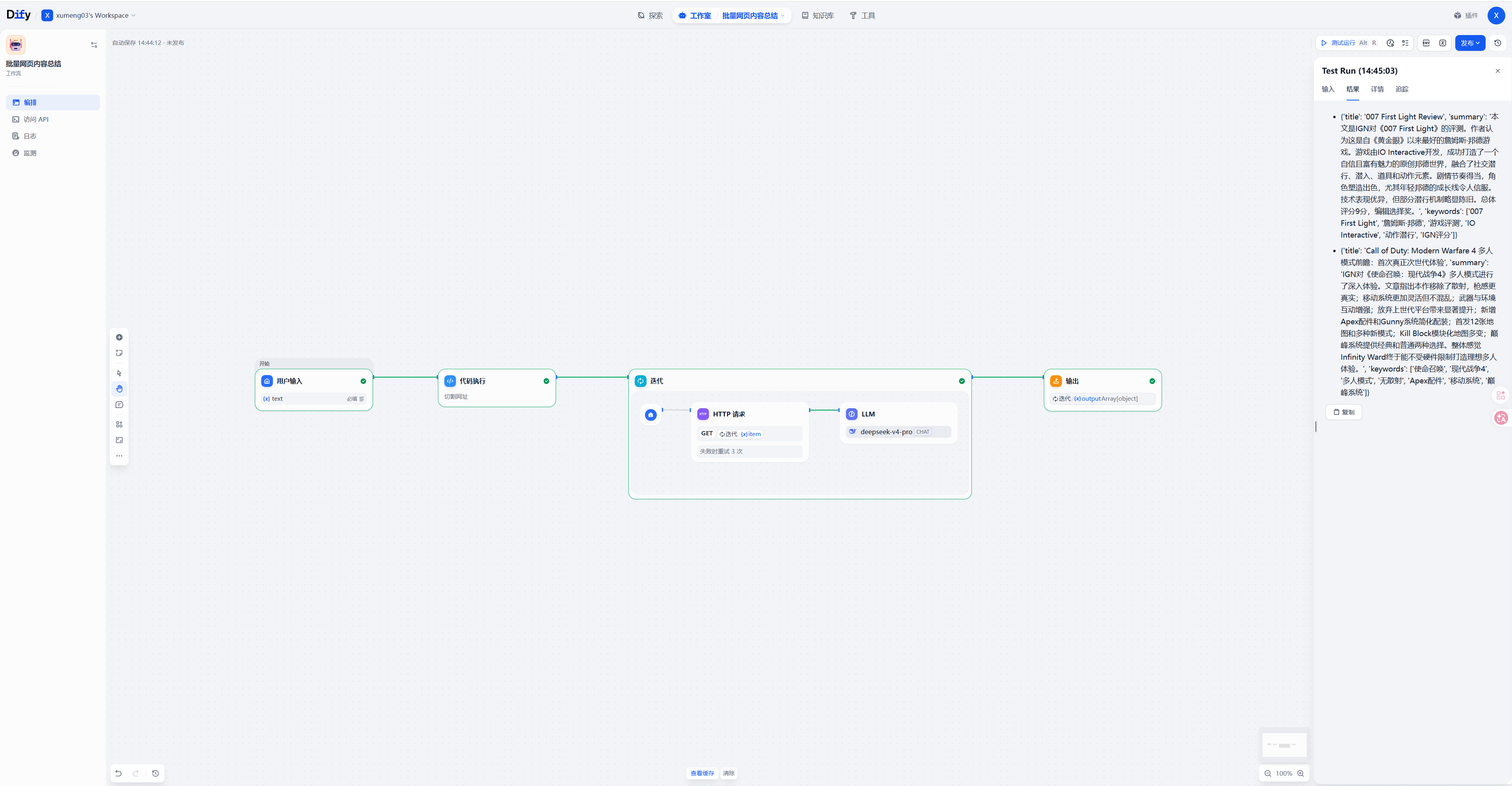Click the Dify logo
1512x786 pixels.
point(18,15)
